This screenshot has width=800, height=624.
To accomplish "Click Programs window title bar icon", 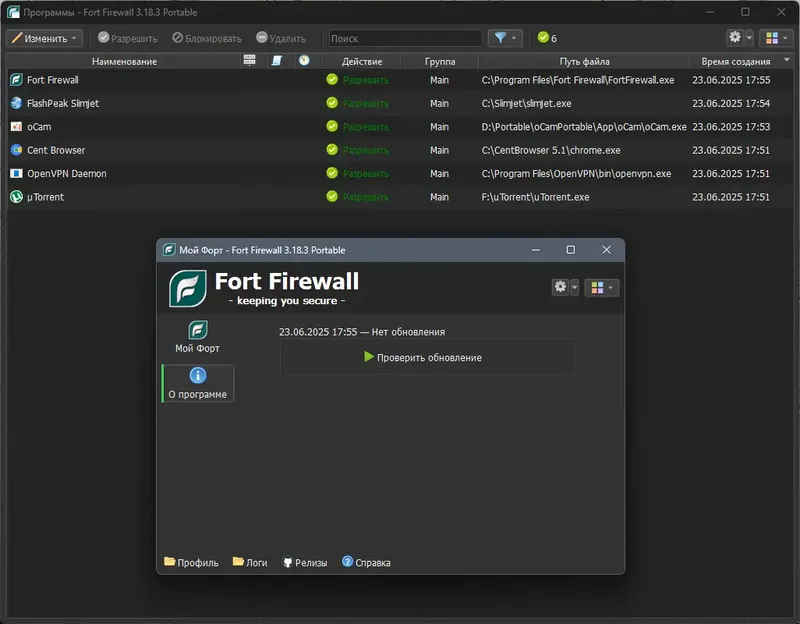I will click(x=13, y=12).
